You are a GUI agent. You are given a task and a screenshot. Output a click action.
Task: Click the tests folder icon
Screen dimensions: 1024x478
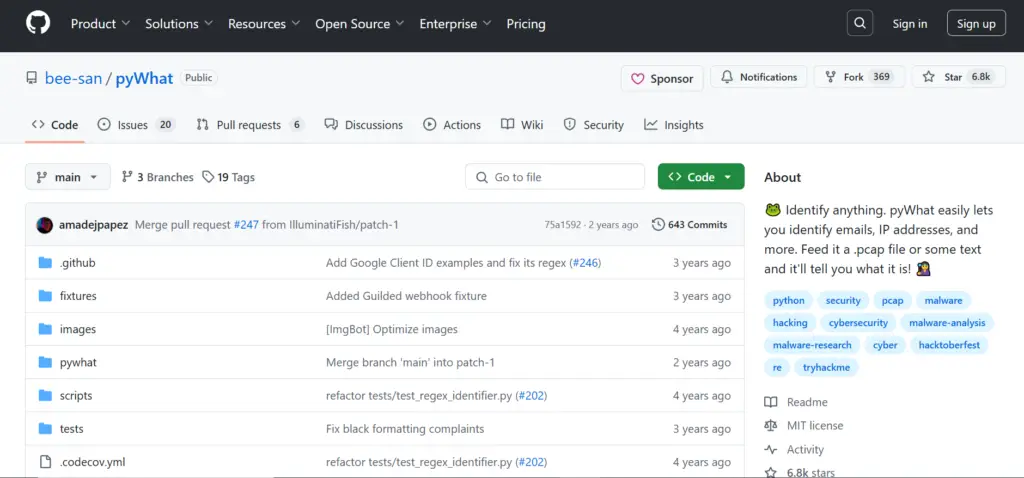[x=45, y=429]
